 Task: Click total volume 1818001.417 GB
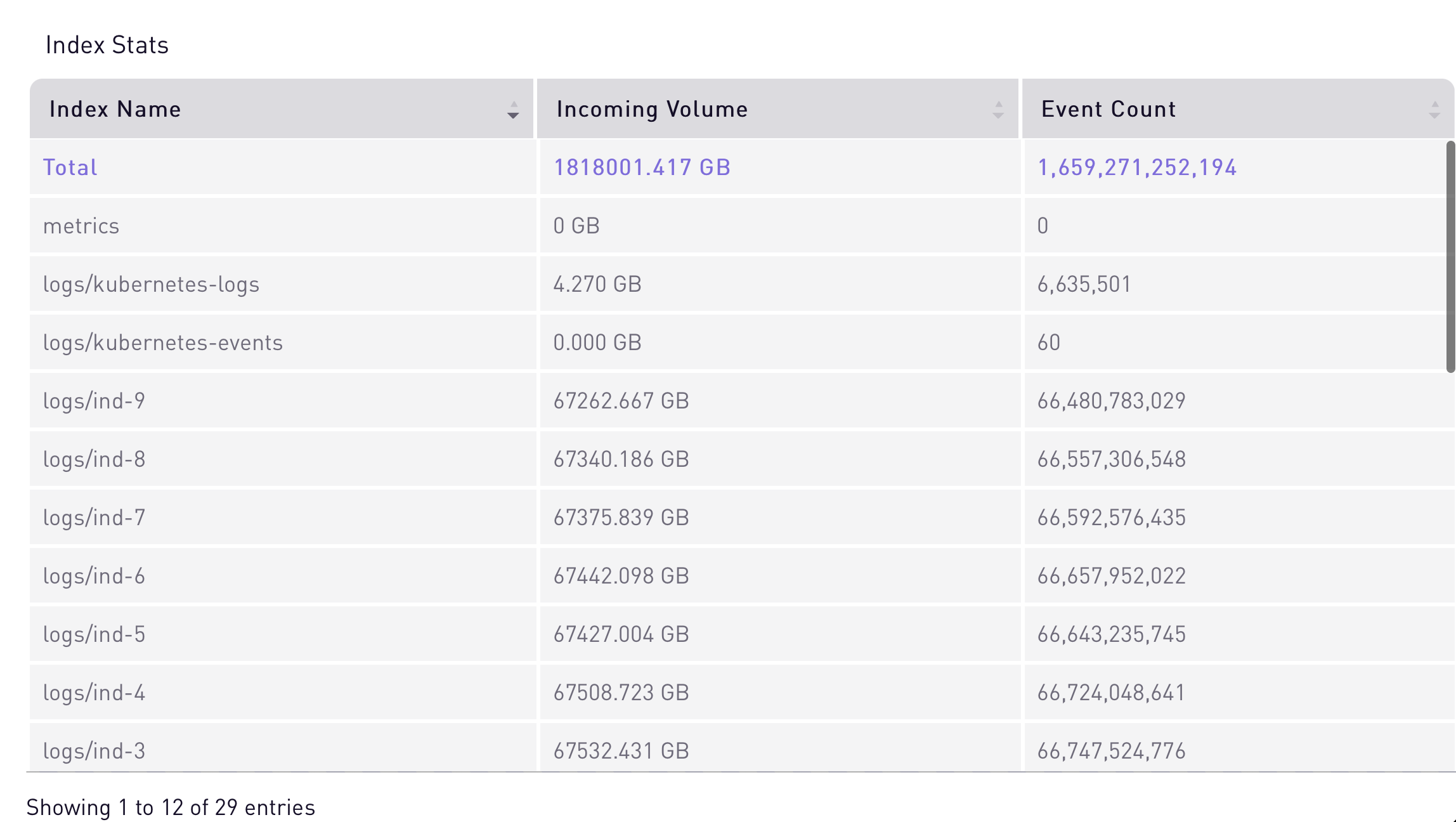642,167
